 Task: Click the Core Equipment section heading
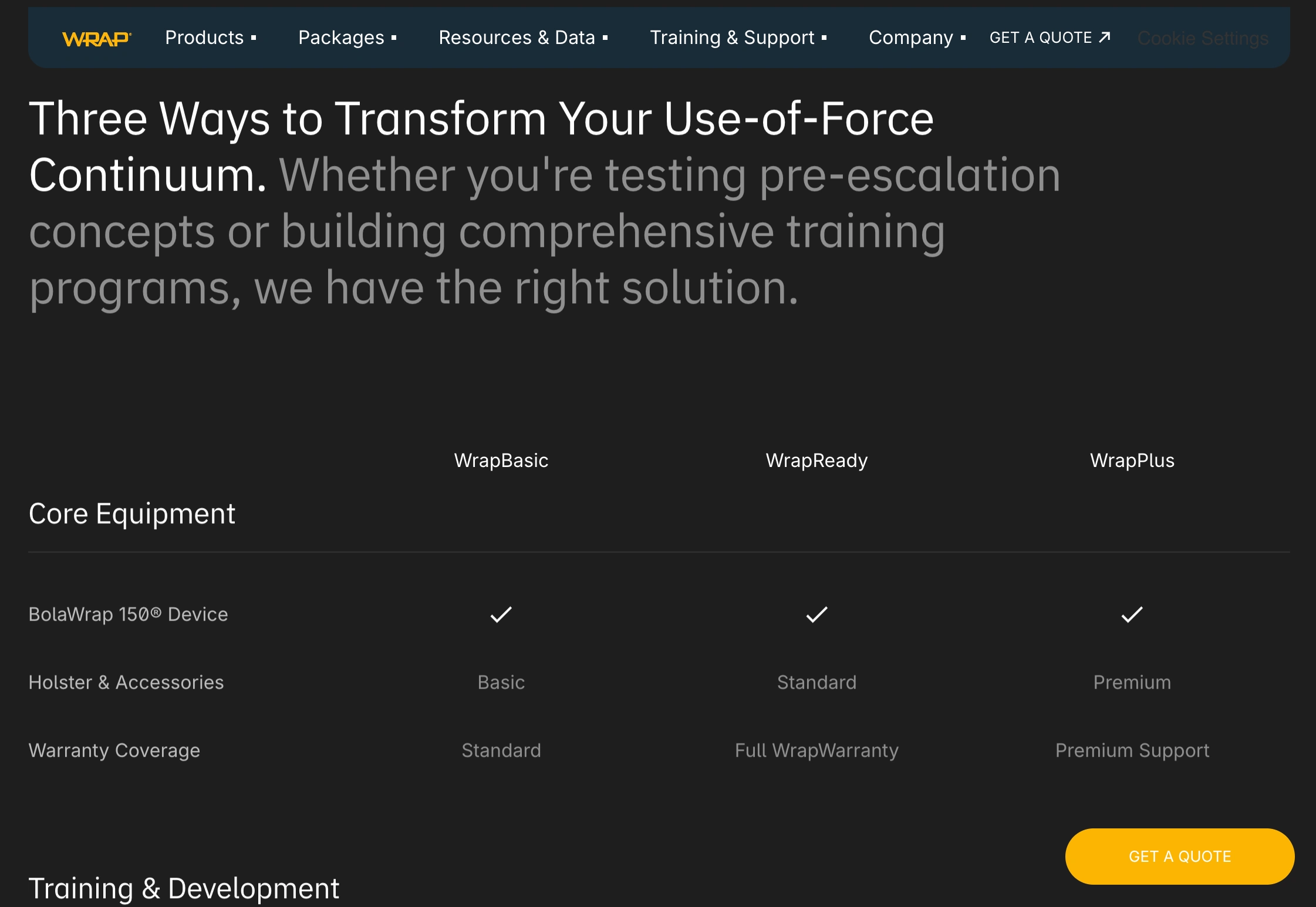click(132, 514)
